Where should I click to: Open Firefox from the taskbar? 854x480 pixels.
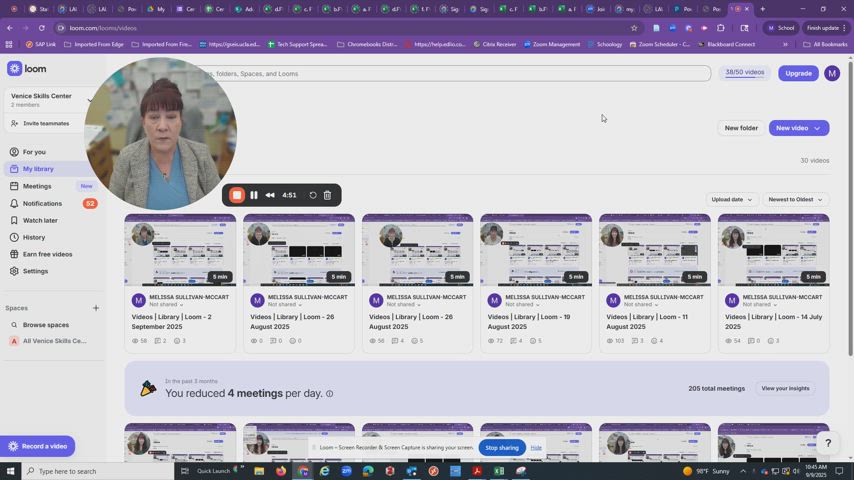pos(281,471)
